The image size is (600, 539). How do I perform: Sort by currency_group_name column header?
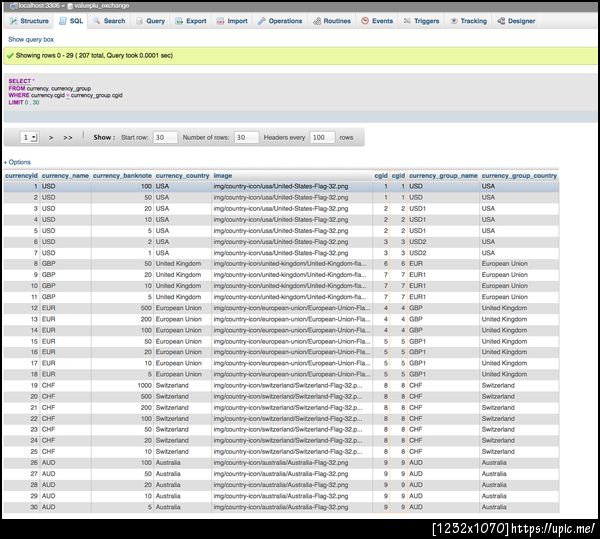(443, 176)
